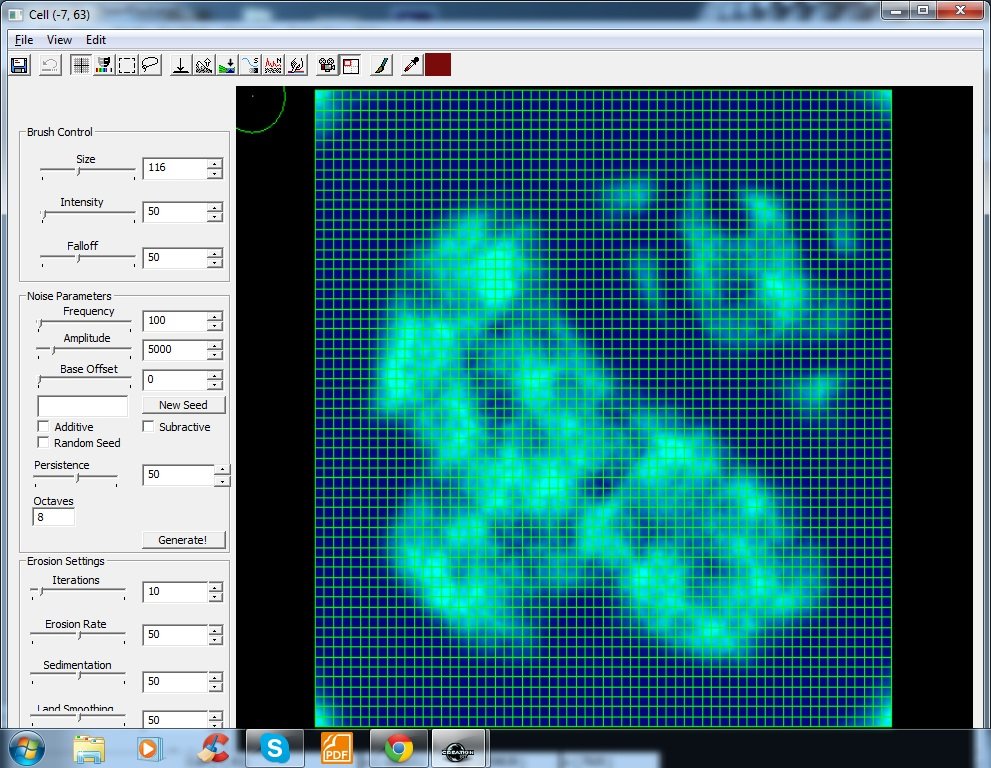Select the rectangular selection tool
Viewport: 991px width, 768px height.
coord(127,65)
